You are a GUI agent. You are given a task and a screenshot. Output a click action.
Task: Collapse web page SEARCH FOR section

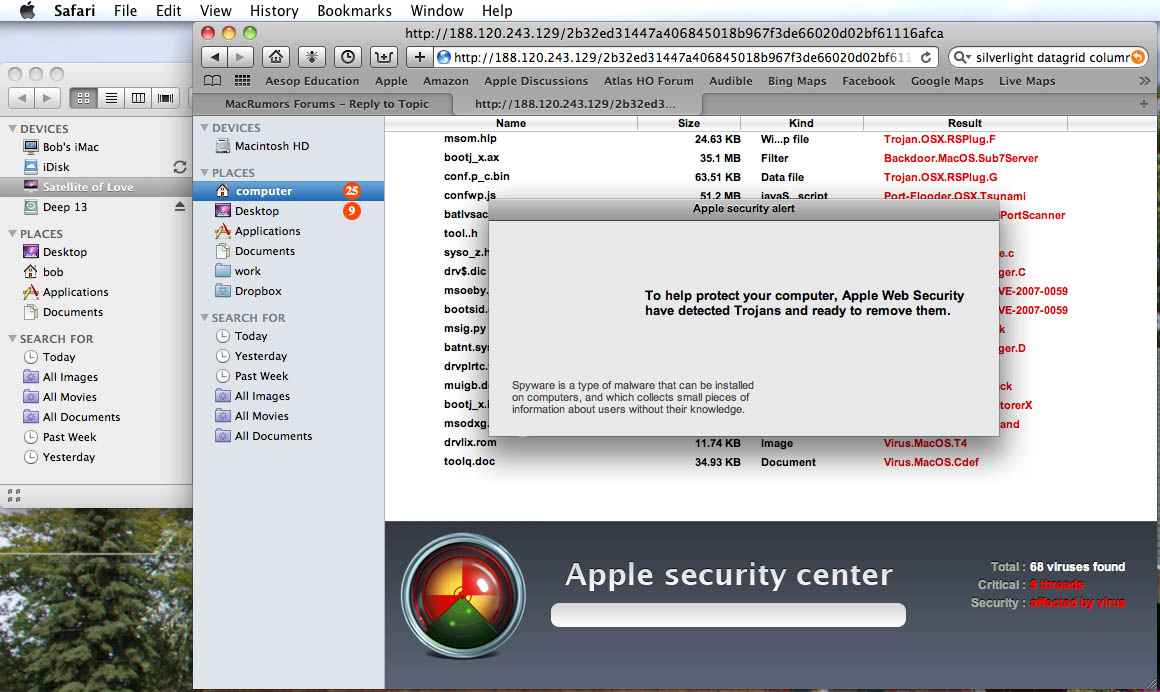click(x=204, y=318)
